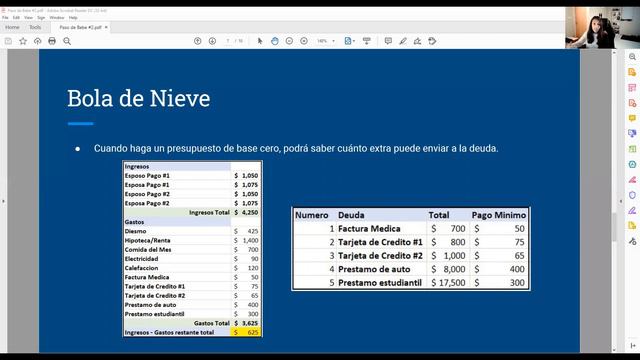Expand tools pane labels at bottom right

pos(632,346)
